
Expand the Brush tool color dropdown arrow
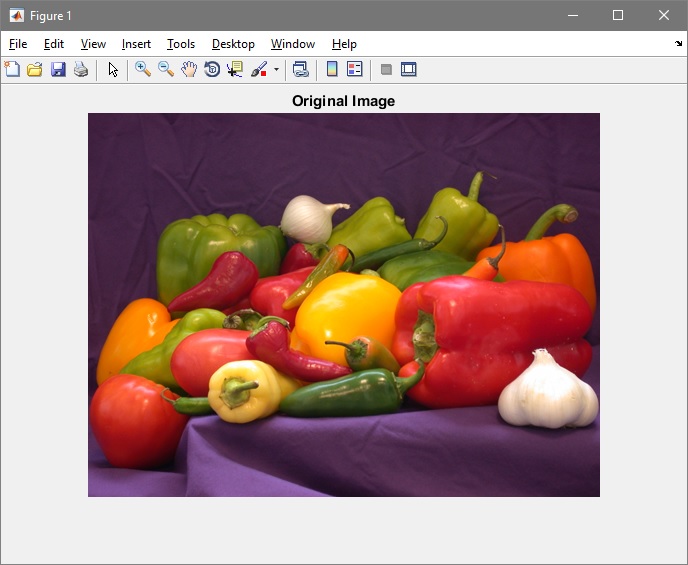276,69
